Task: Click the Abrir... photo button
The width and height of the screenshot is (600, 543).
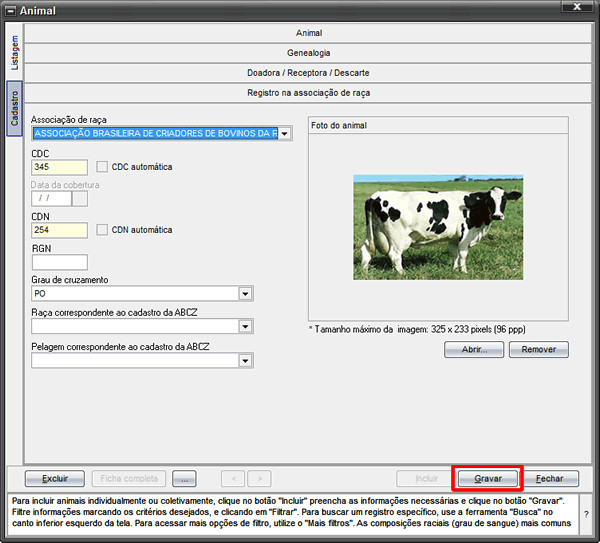Action: (474, 349)
